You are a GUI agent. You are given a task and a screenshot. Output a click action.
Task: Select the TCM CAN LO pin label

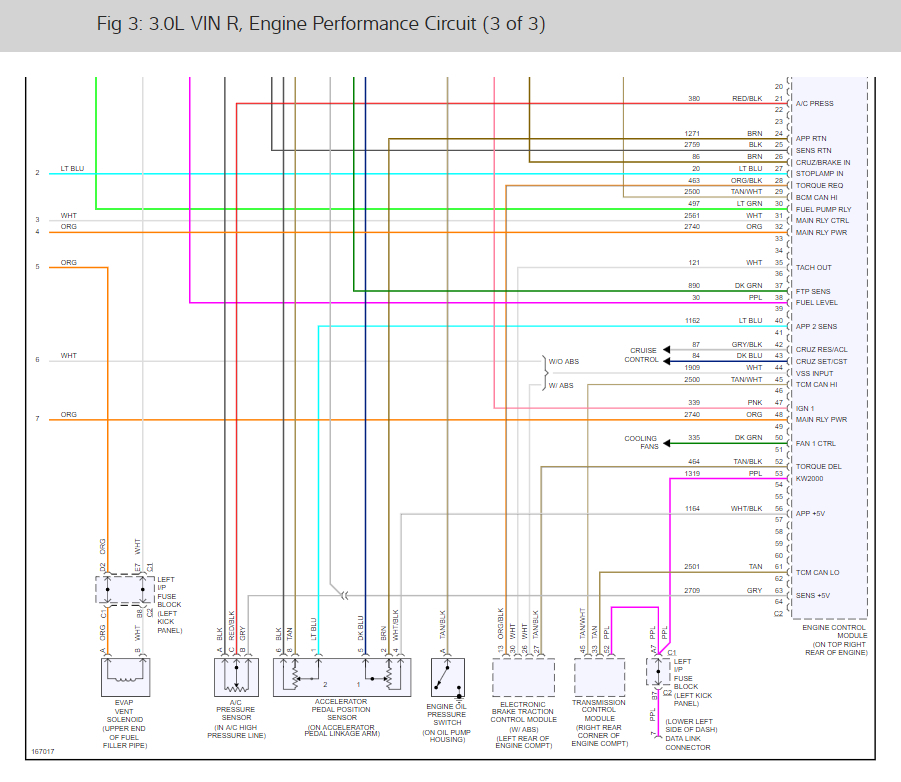[817, 572]
